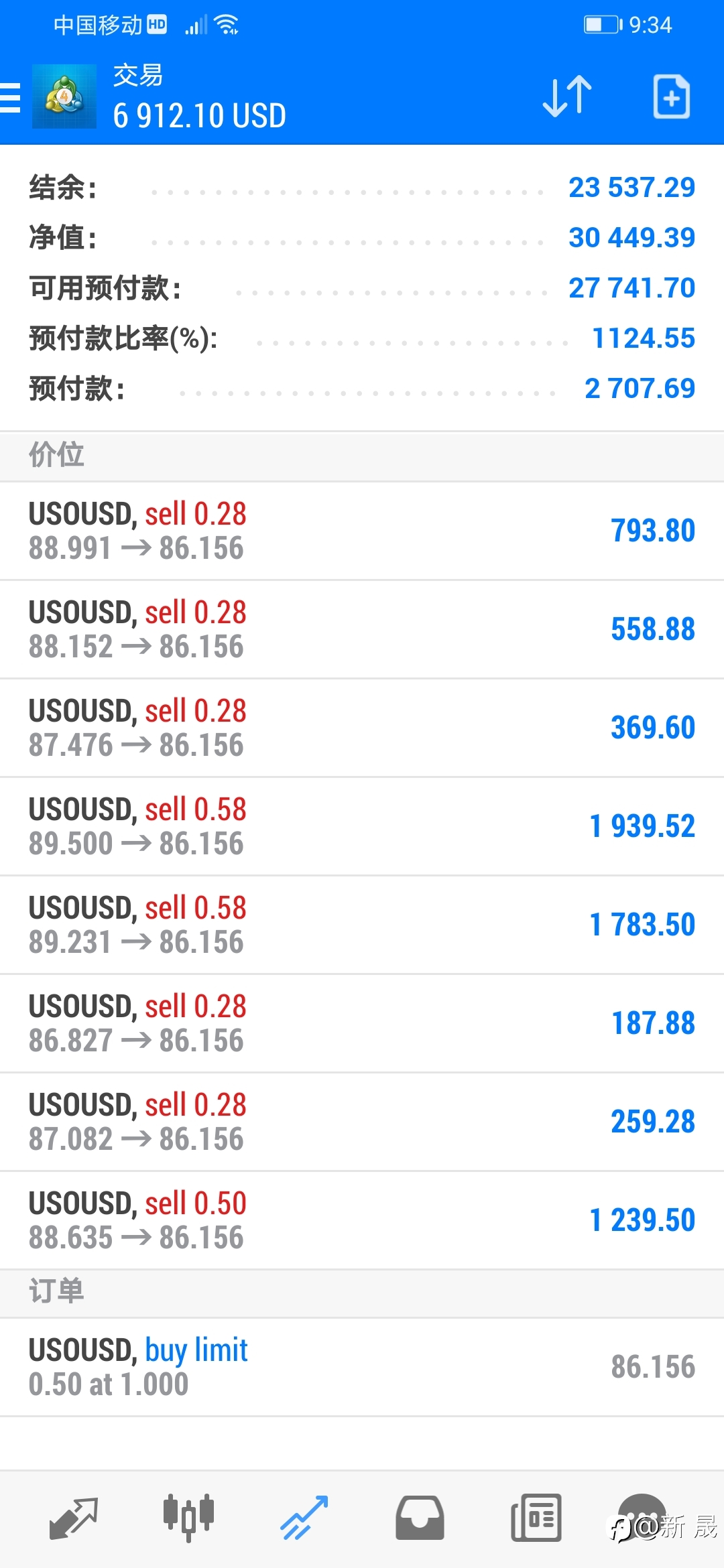
Task: Open sell 0.58 position with profit 1 783.50
Action: (362, 925)
